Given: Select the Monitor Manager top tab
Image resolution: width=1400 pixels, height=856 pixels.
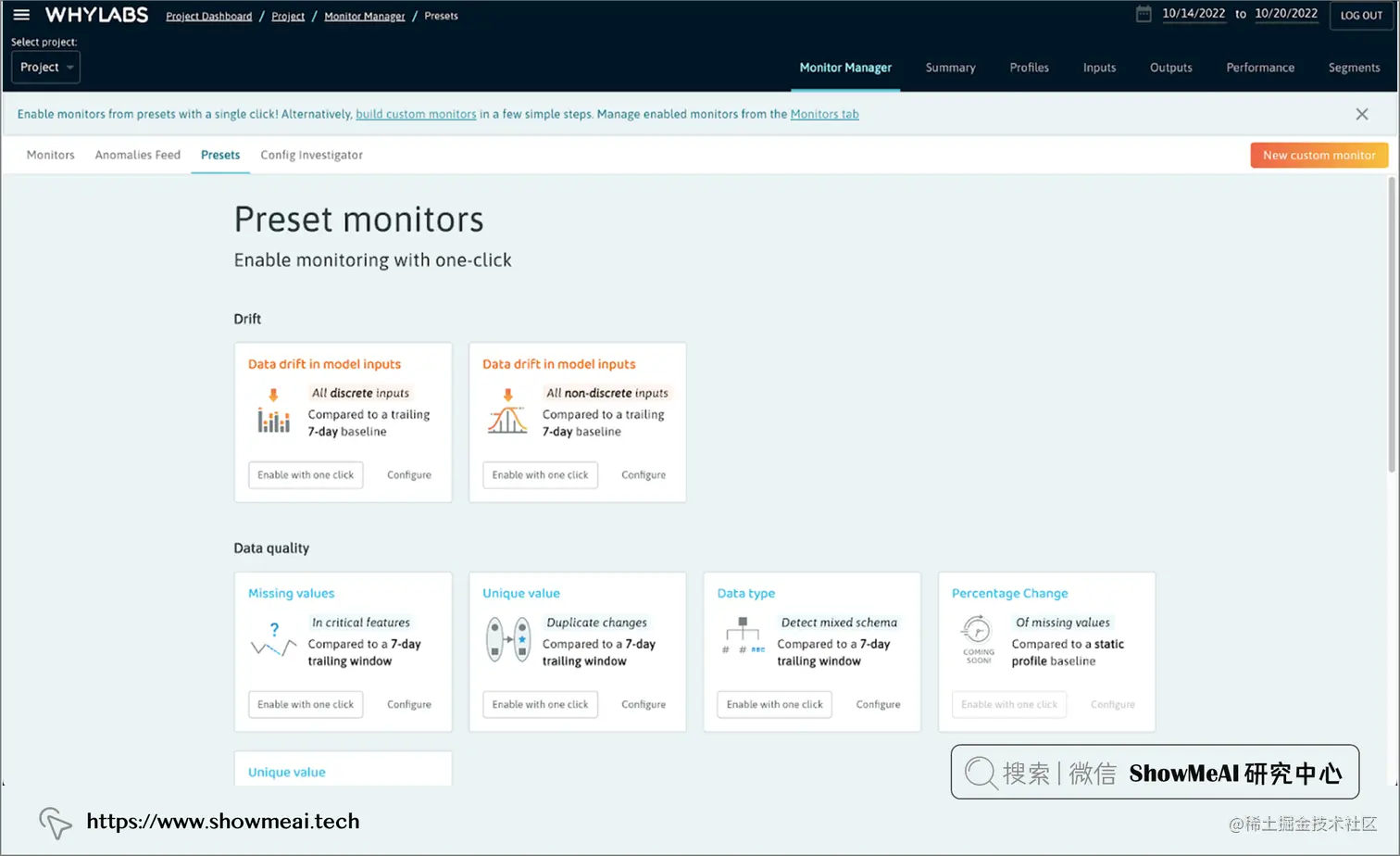Looking at the screenshot, I should 845,68.
